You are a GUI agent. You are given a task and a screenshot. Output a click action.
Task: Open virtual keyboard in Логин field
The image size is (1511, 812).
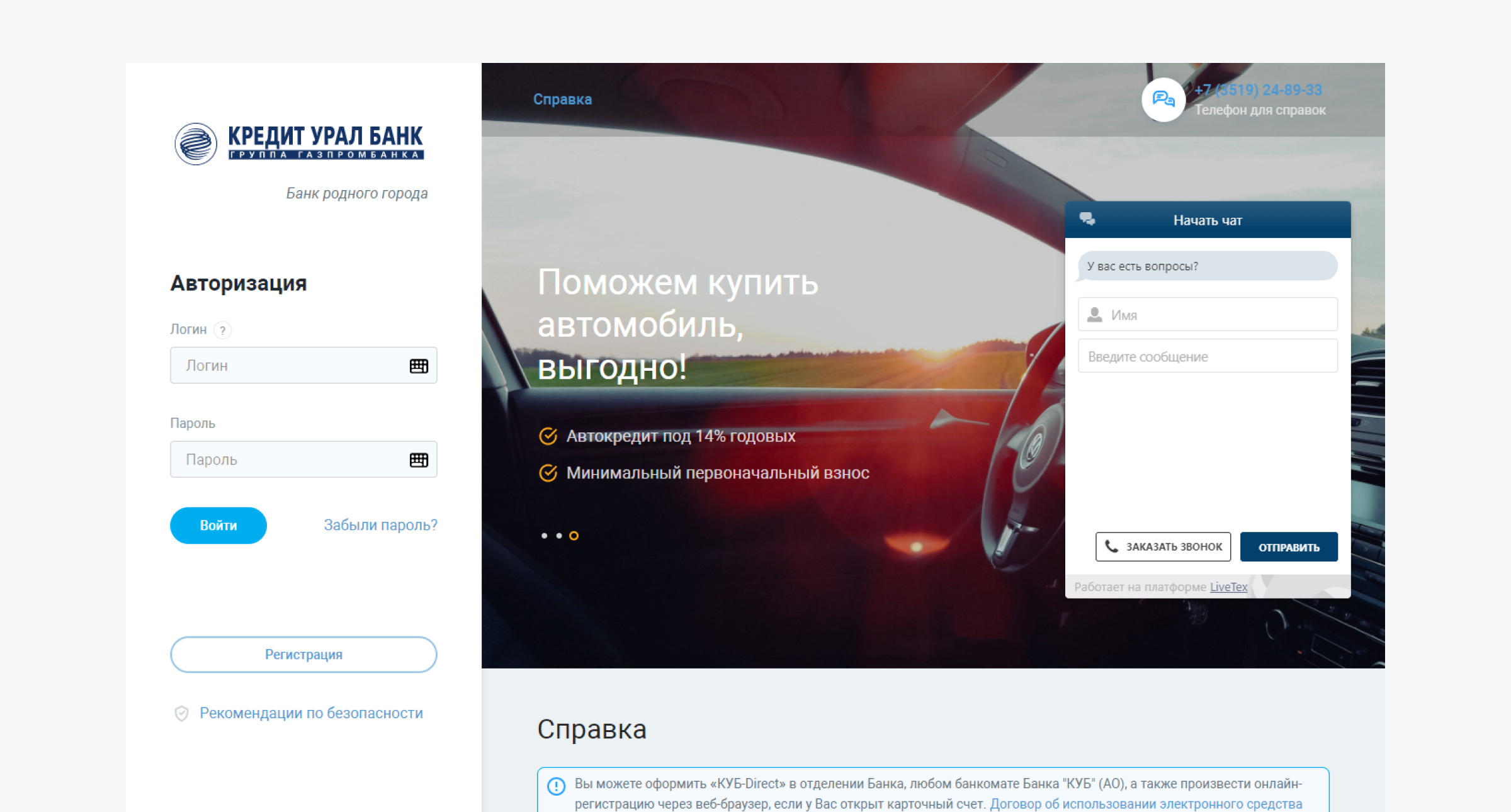pyautogui.click(x=419, y=366)
